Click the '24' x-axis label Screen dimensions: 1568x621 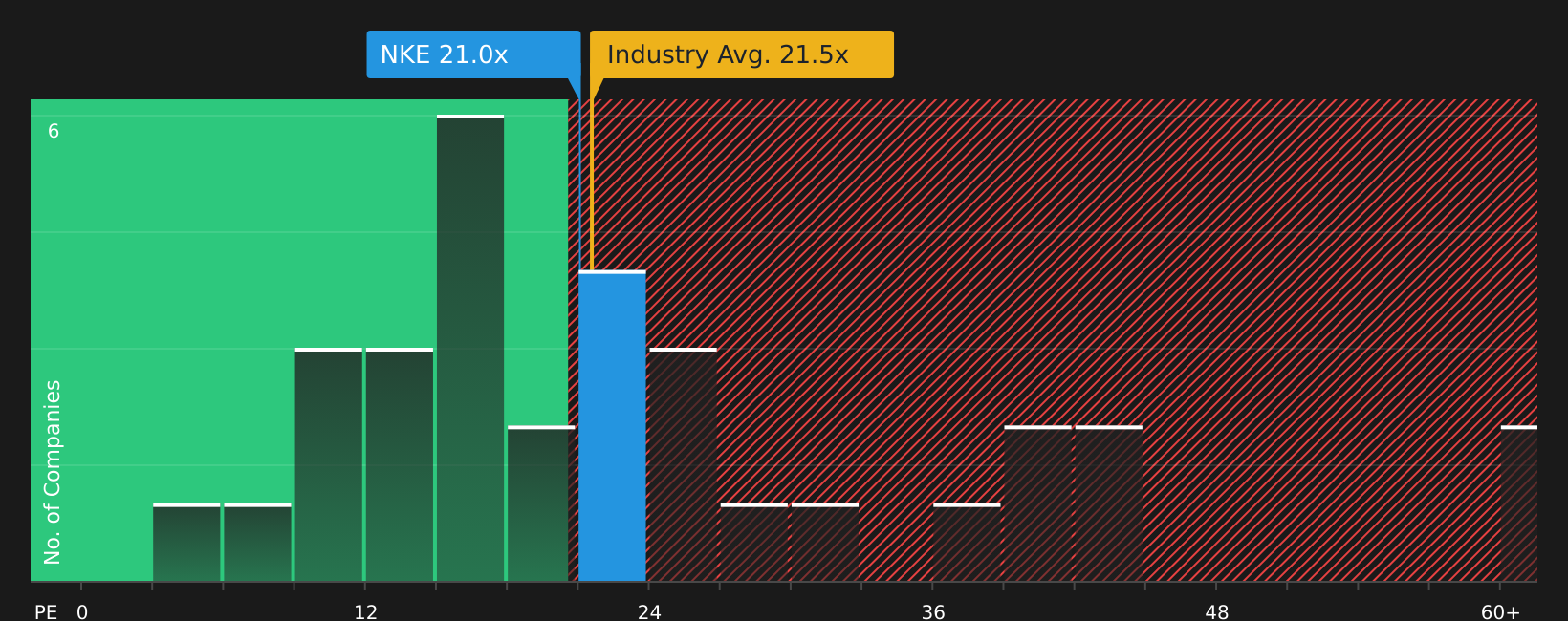(650, 612)
